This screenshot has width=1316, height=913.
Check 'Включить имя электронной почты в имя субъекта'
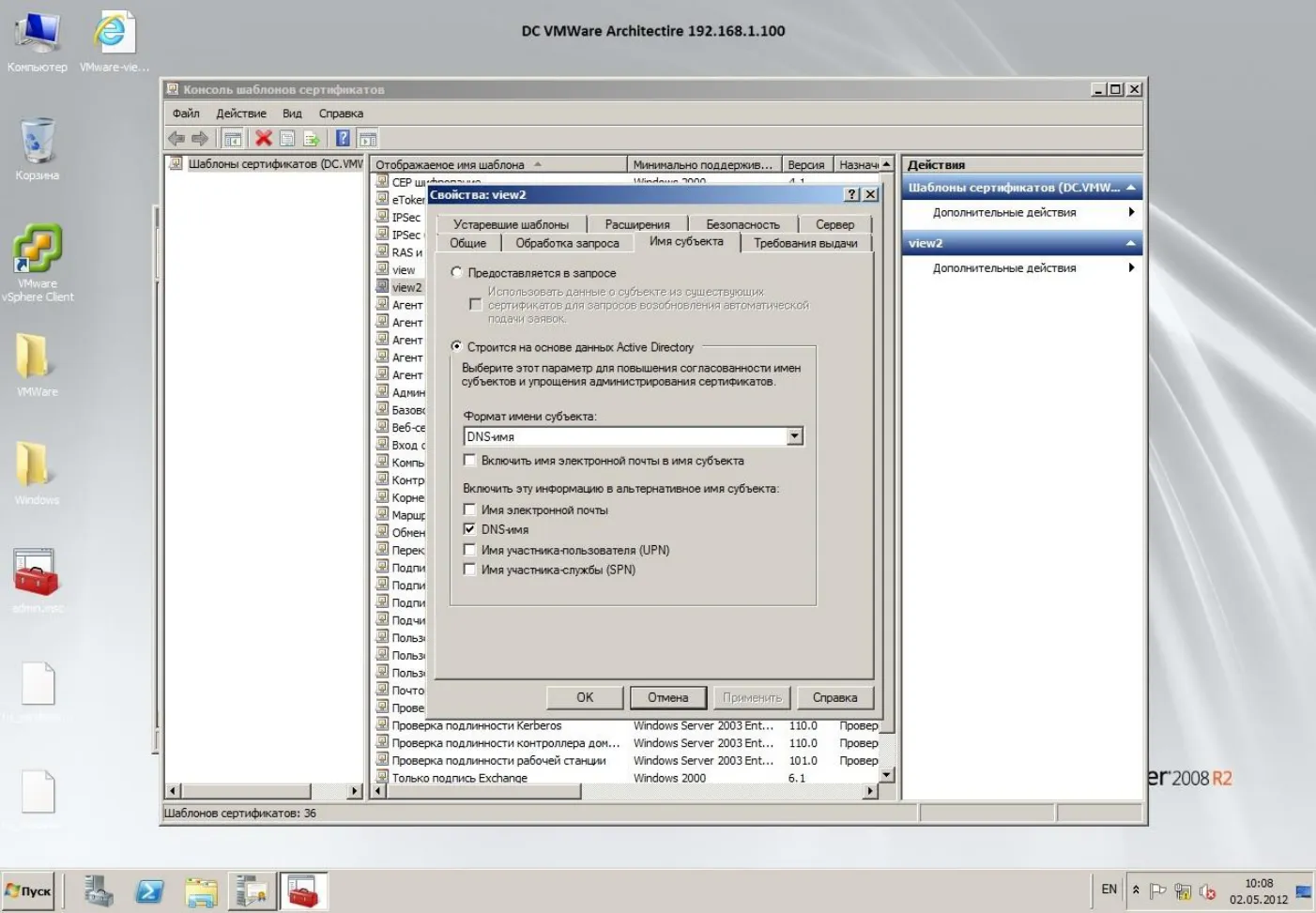[x=470, y=461]
